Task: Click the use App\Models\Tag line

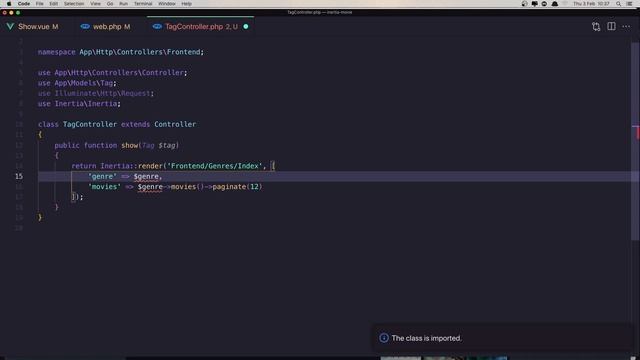Action: point(77,83)
